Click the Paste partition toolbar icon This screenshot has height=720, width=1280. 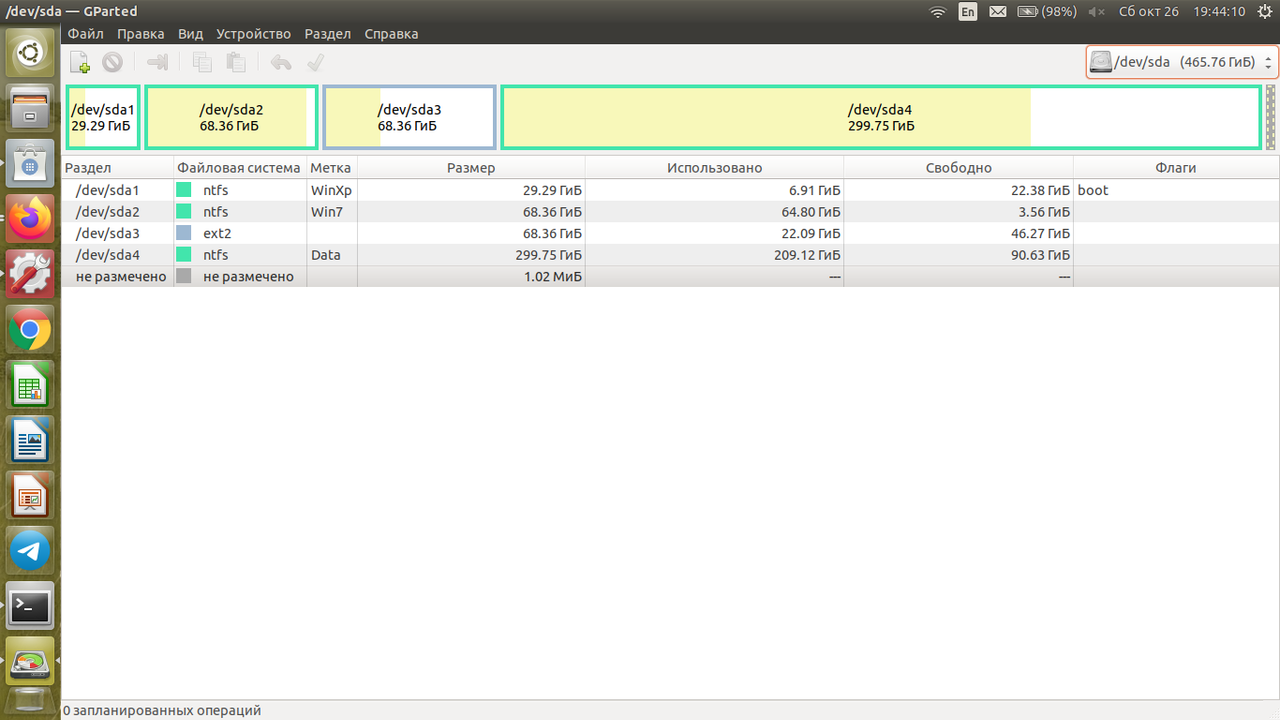(235, 62)
